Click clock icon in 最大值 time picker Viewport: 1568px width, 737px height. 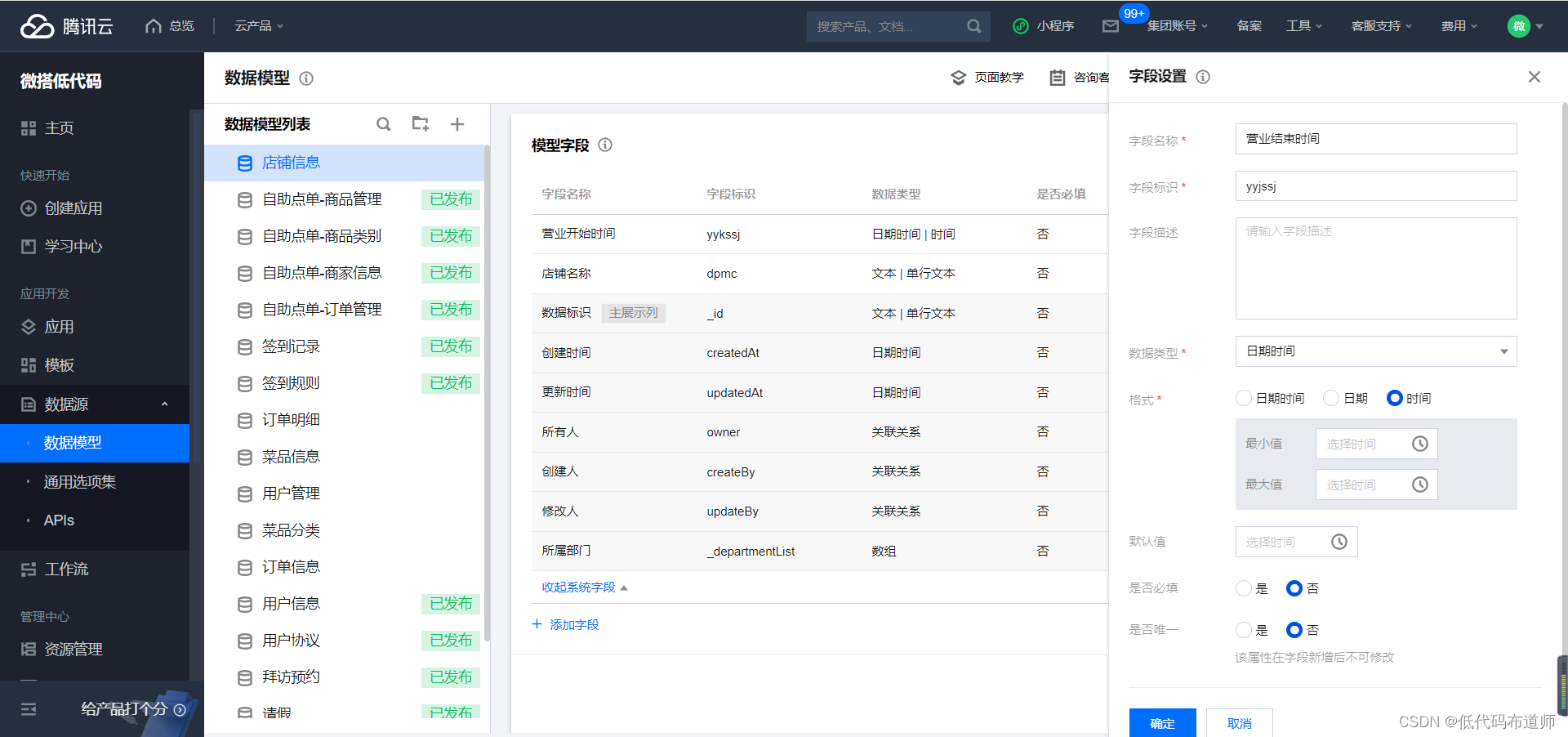pos(1420,485)
